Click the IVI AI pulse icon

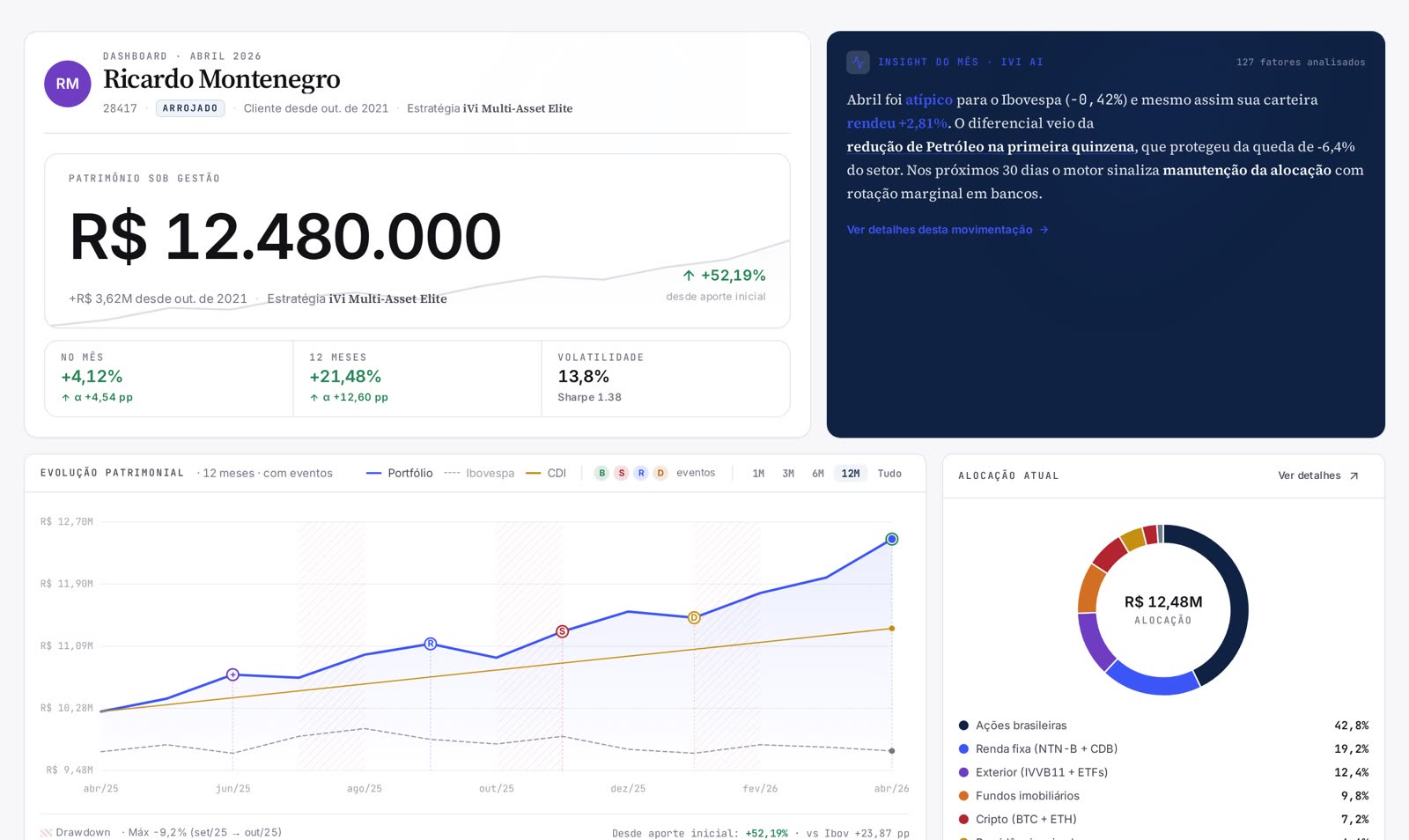click(858, 63)
